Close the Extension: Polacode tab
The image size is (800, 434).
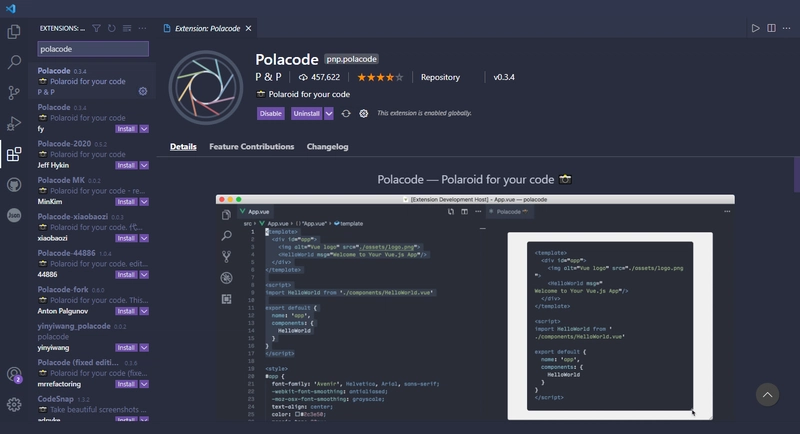[x=248, y=29]
